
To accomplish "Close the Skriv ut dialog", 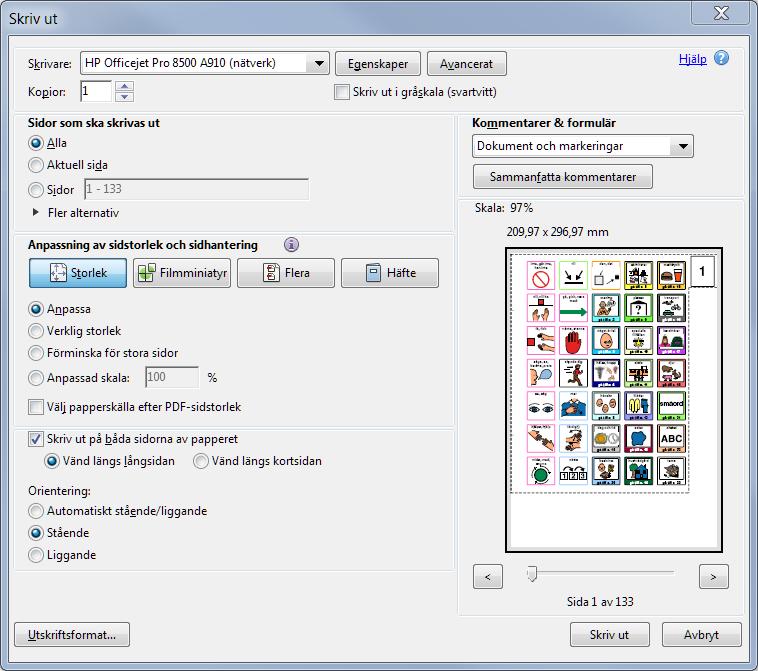I will tap(721, 13).
